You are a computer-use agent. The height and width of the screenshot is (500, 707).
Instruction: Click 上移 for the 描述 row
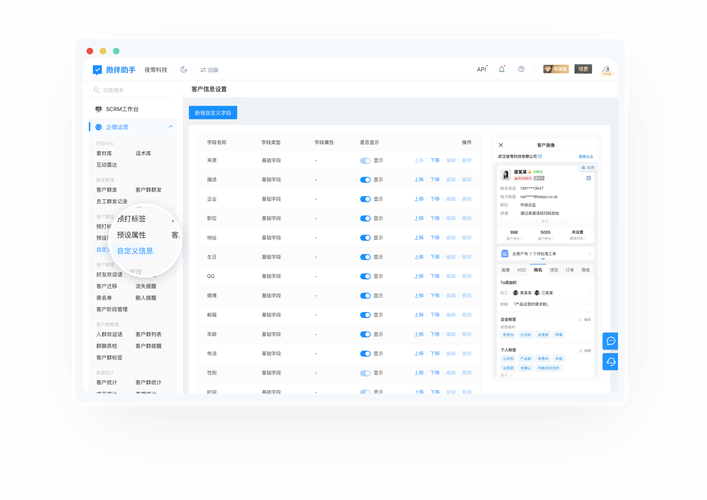click(x=419, y=180)
